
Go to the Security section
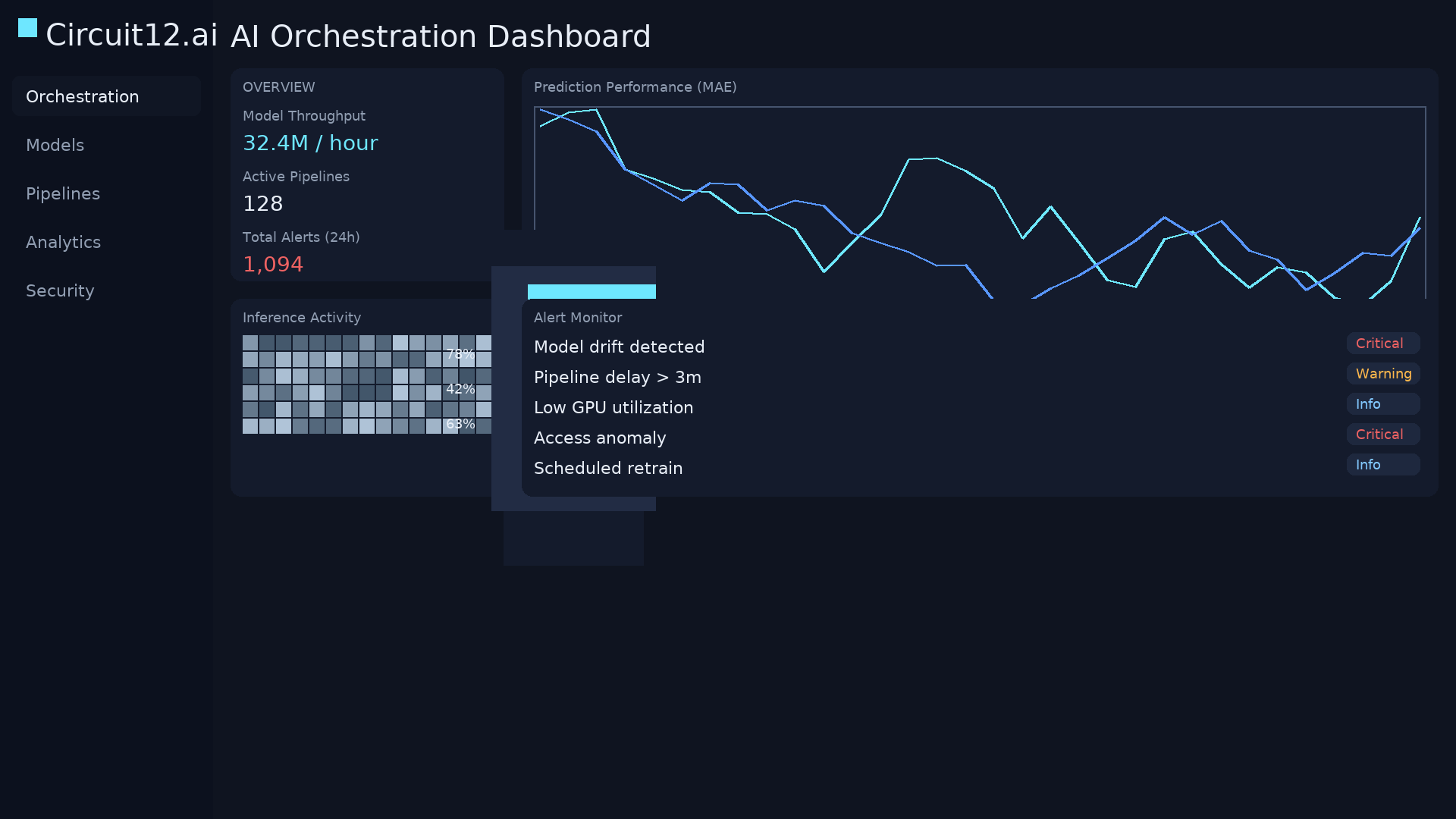coord(60,290)
